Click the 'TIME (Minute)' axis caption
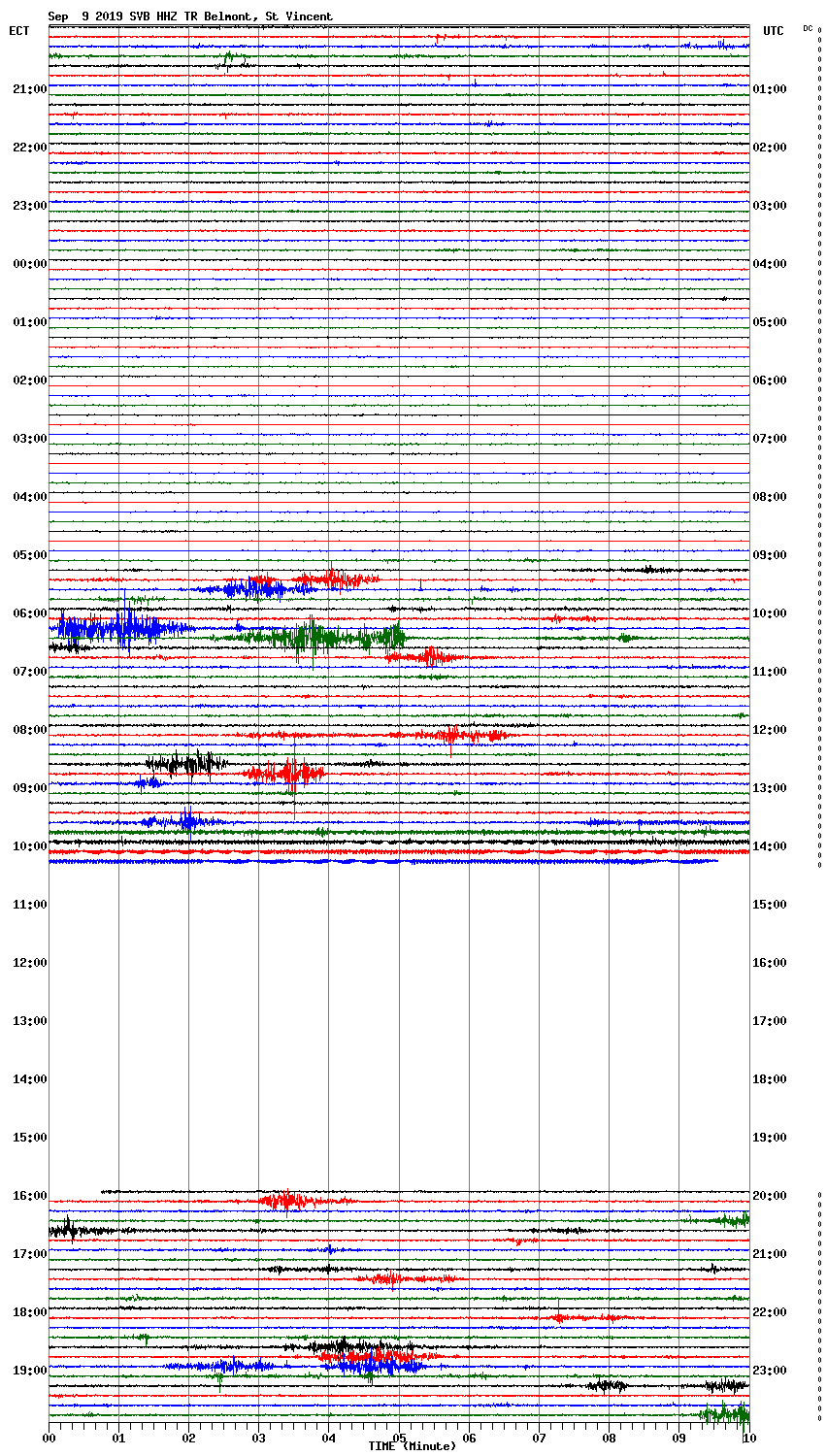Viewport: 827px width, 1456px height. point(412,1446)
